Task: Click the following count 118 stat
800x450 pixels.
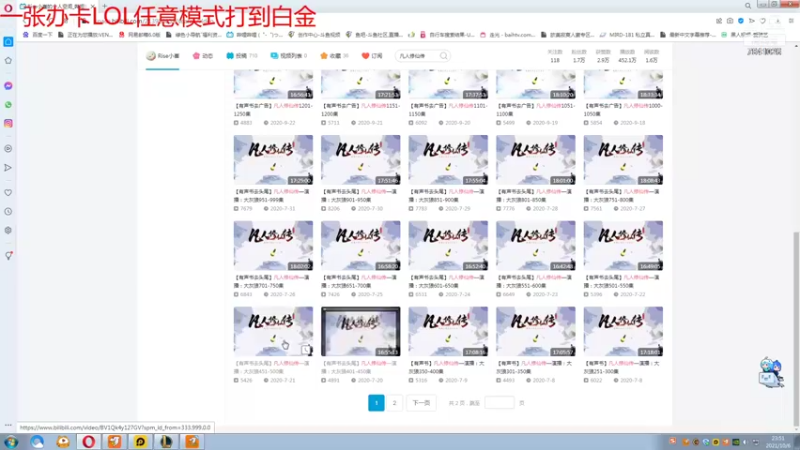Action: pos(555,56)
